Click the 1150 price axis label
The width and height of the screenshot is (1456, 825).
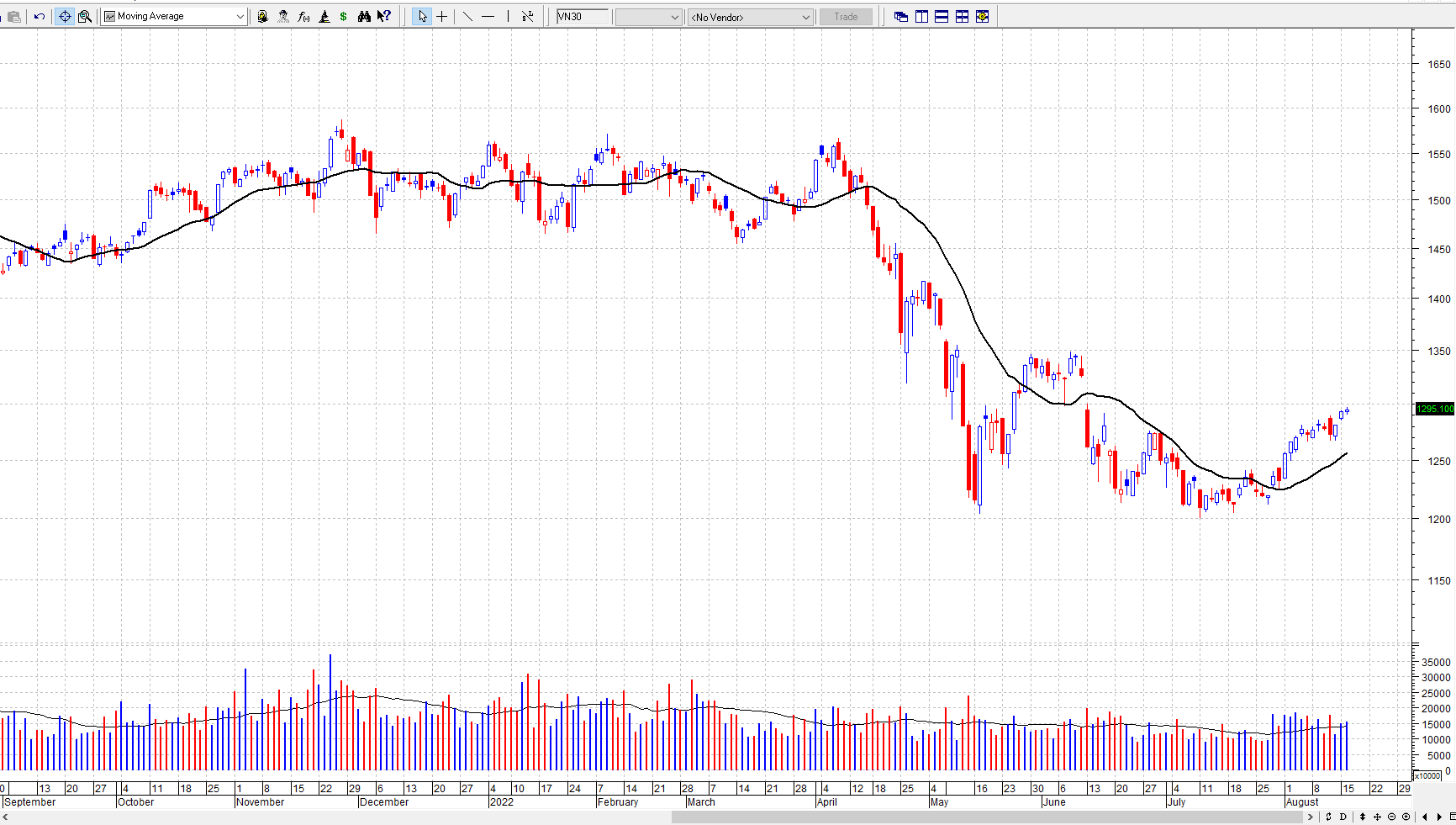click(1439, 580)
